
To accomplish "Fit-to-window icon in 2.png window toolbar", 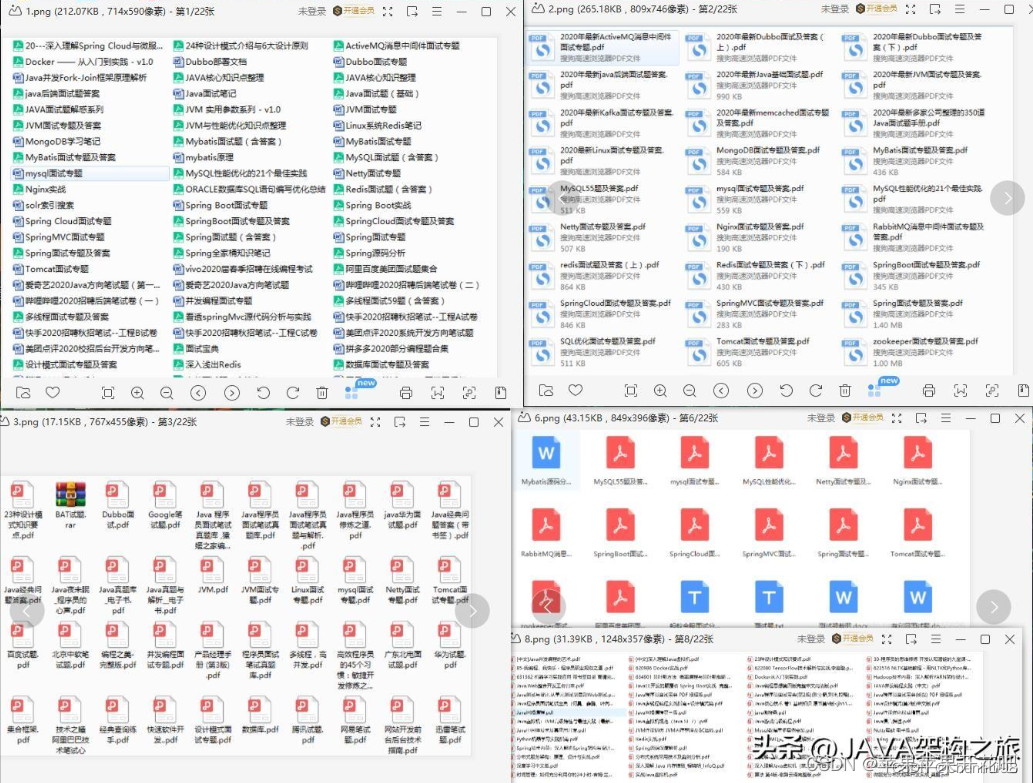I will (x=630, y=391).
